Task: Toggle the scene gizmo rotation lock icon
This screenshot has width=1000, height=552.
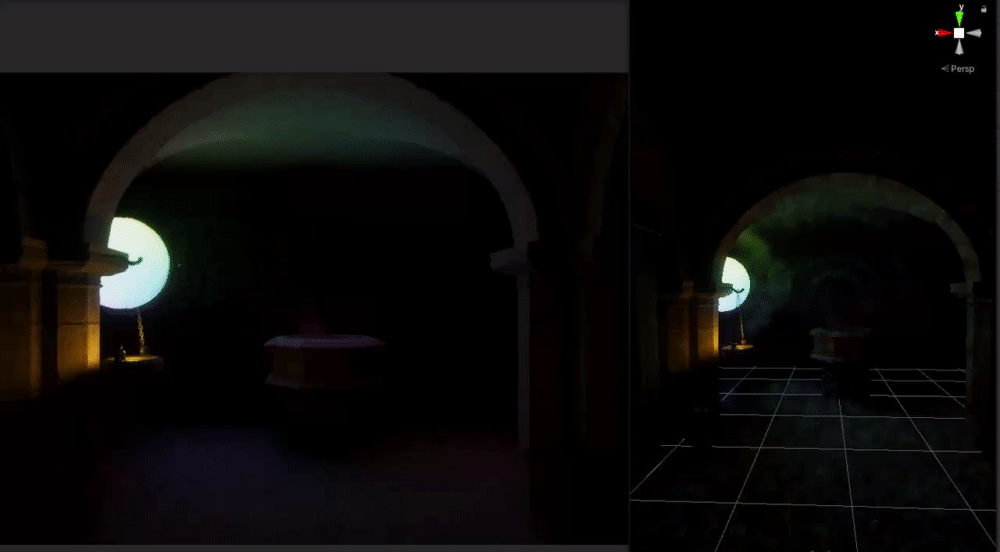Action: click(x=983, y=9)
